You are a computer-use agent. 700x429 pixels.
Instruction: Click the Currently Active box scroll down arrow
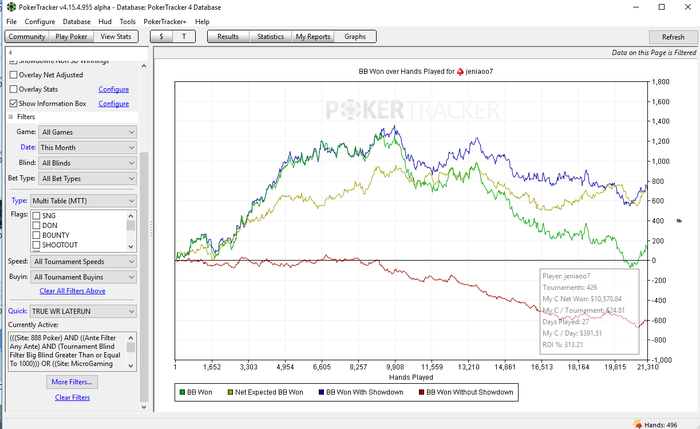[131, 366]
